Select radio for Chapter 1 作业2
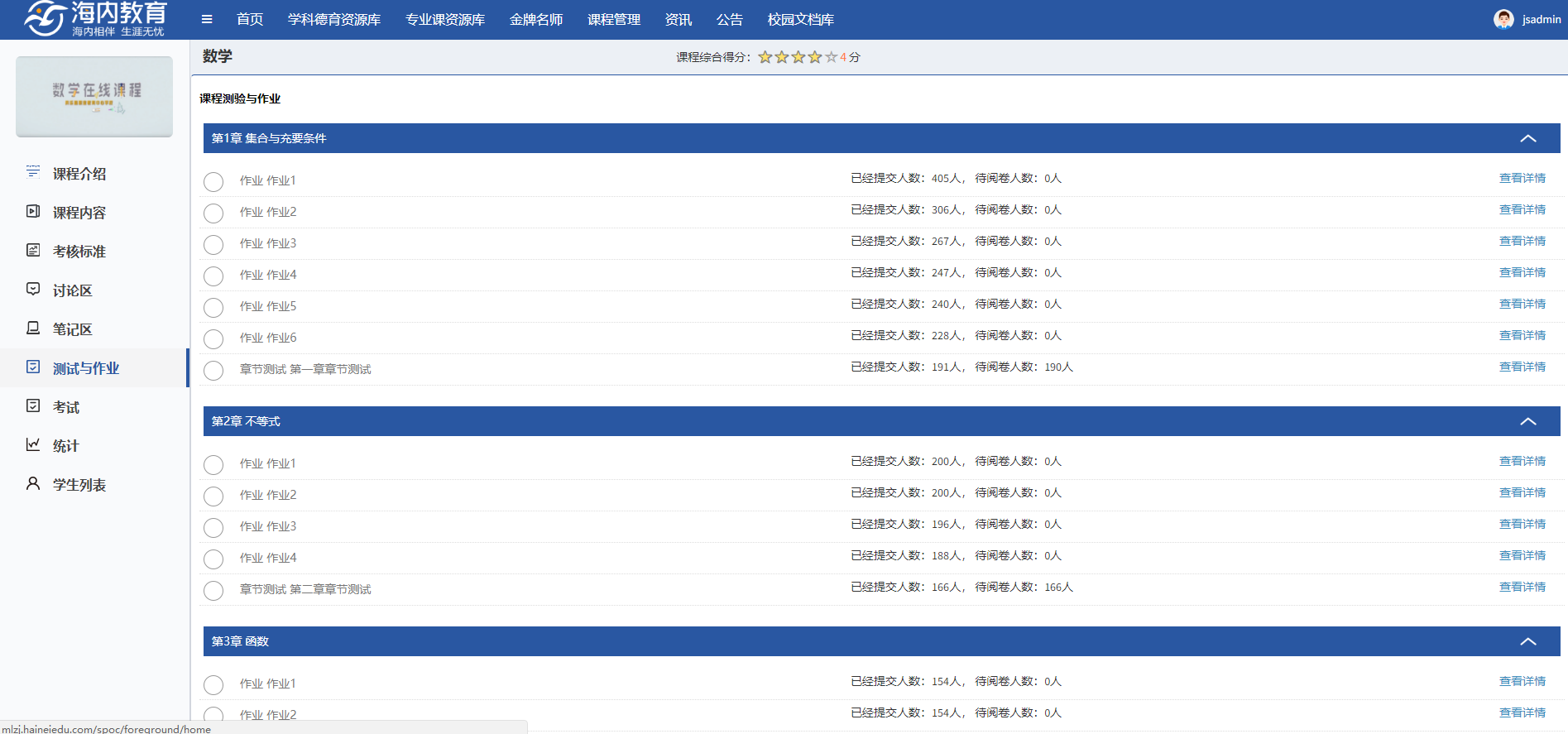Viewport: 1568px width, 734px height. click(x=213, y=213)
